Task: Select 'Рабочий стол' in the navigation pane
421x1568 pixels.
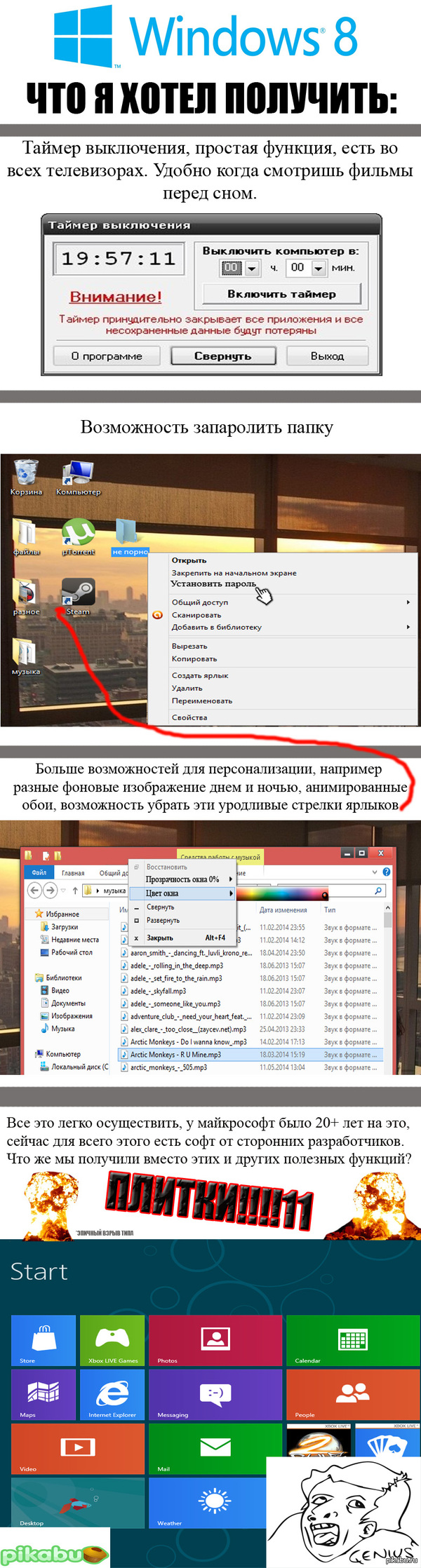Action: click(72, 952)
